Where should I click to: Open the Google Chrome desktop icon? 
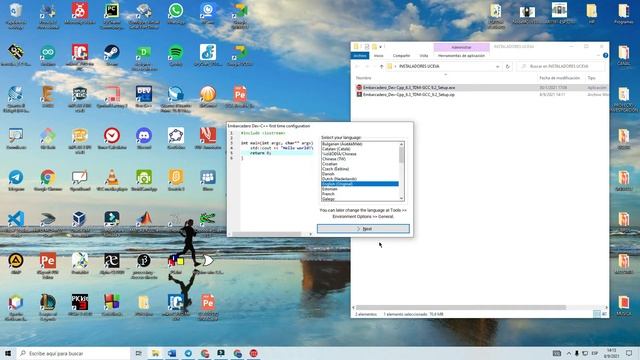48,180
